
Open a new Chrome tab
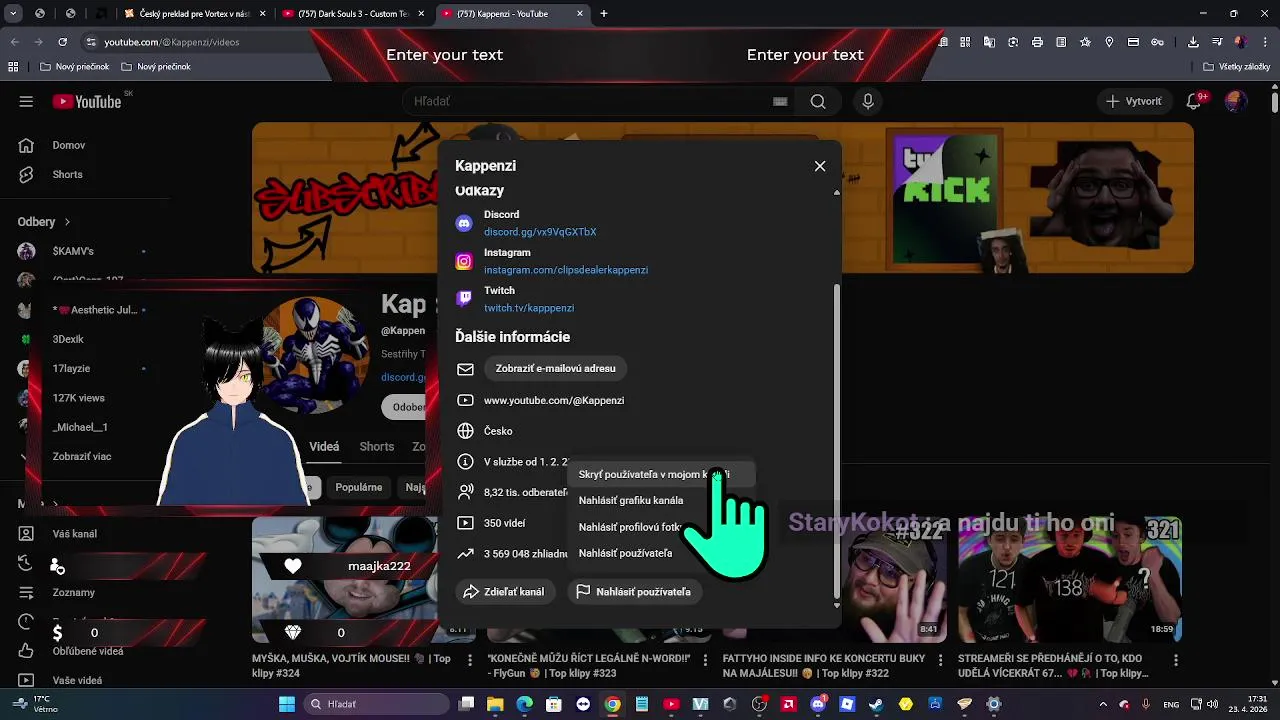(604, 14)
